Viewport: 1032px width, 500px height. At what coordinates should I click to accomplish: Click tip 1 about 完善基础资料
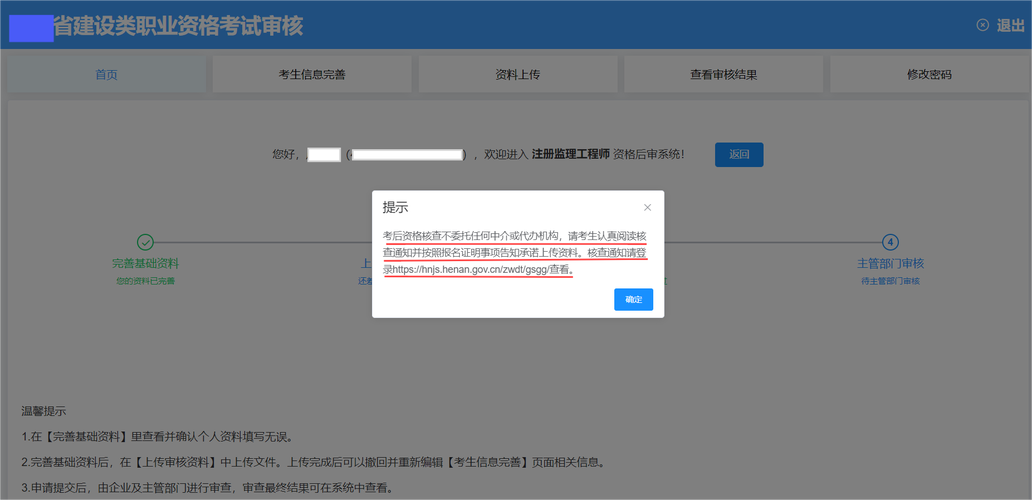point(157,437)
